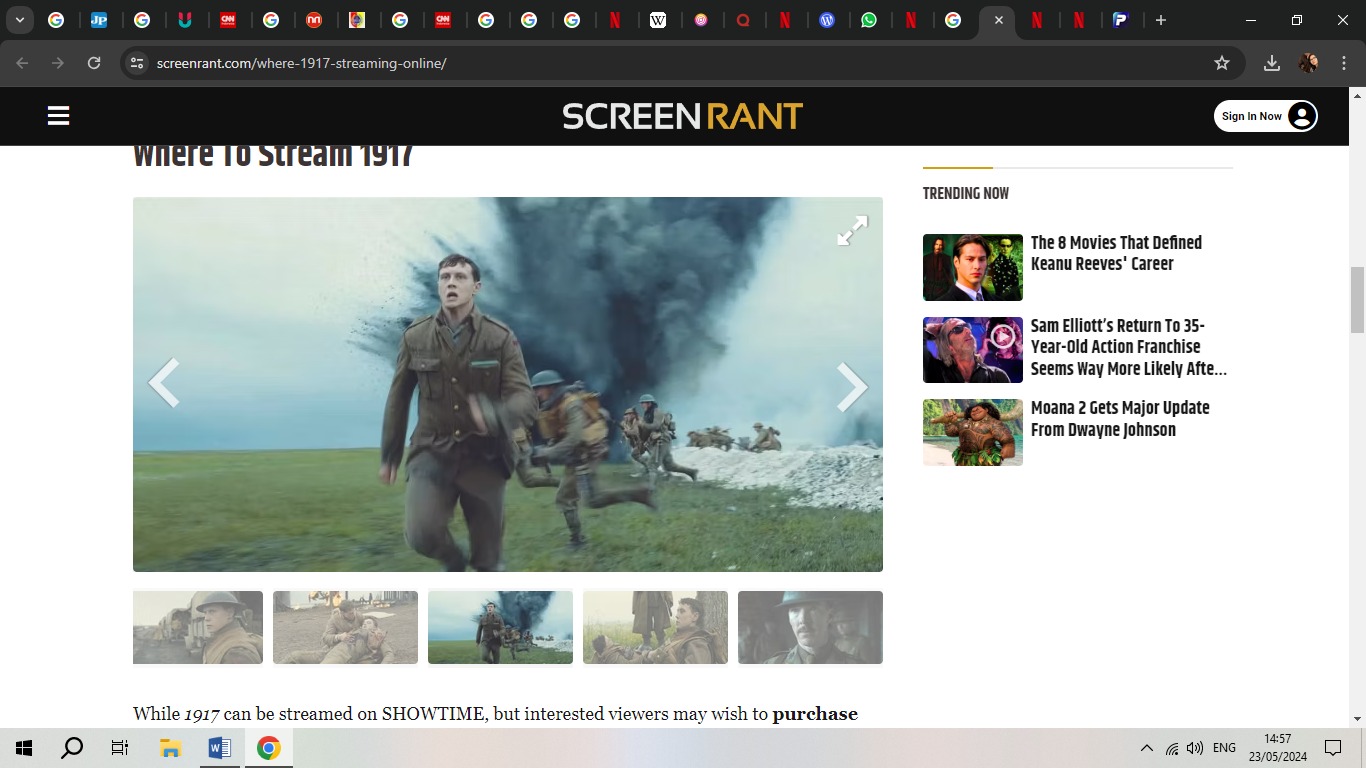Viewport: 1366px width, 768px height.
Task: Show hidden system tray icons
Action: coord(1147,748)
